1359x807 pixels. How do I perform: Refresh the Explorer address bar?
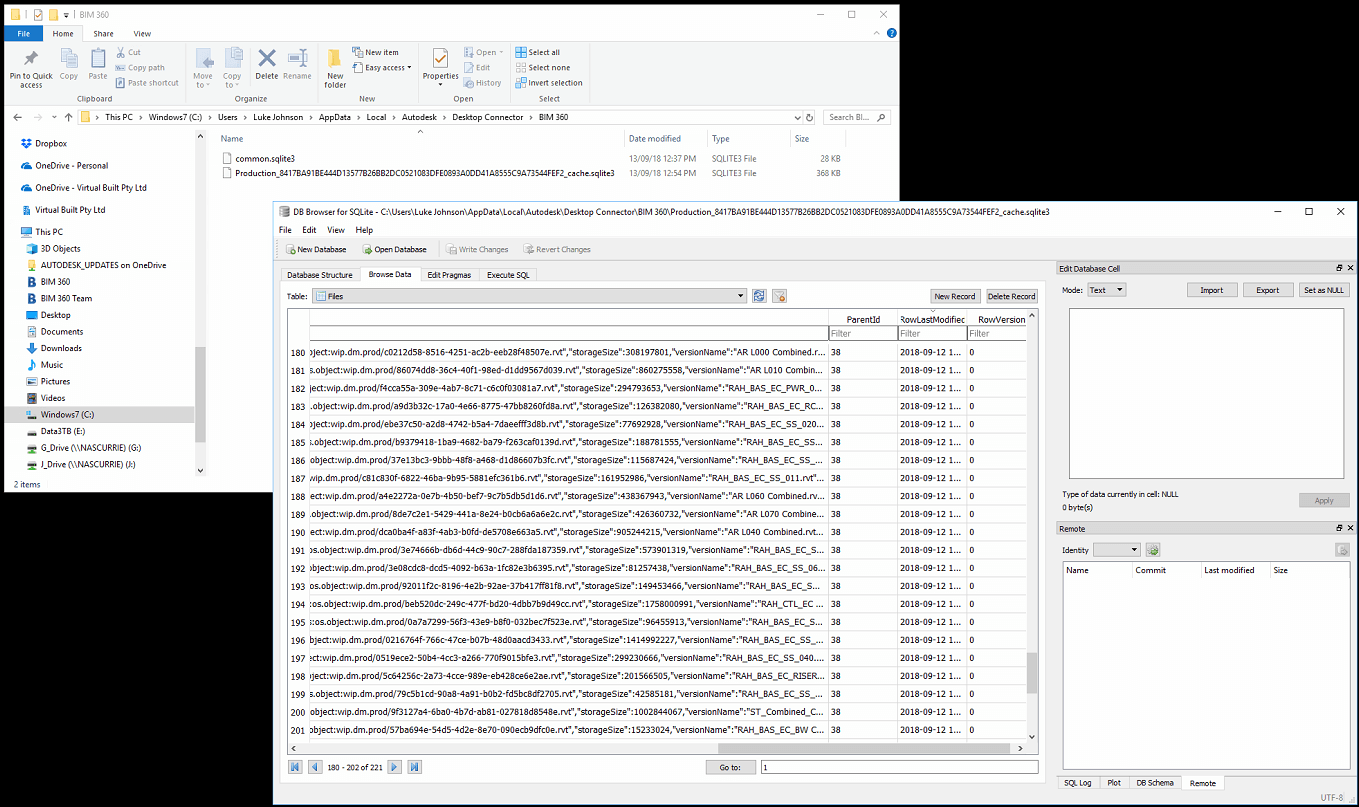809,117
